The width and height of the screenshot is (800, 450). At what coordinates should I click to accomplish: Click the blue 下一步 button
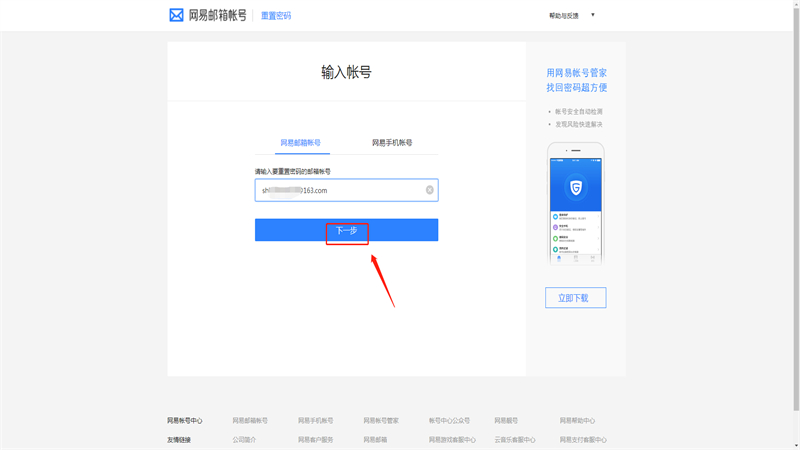point(346,230)
